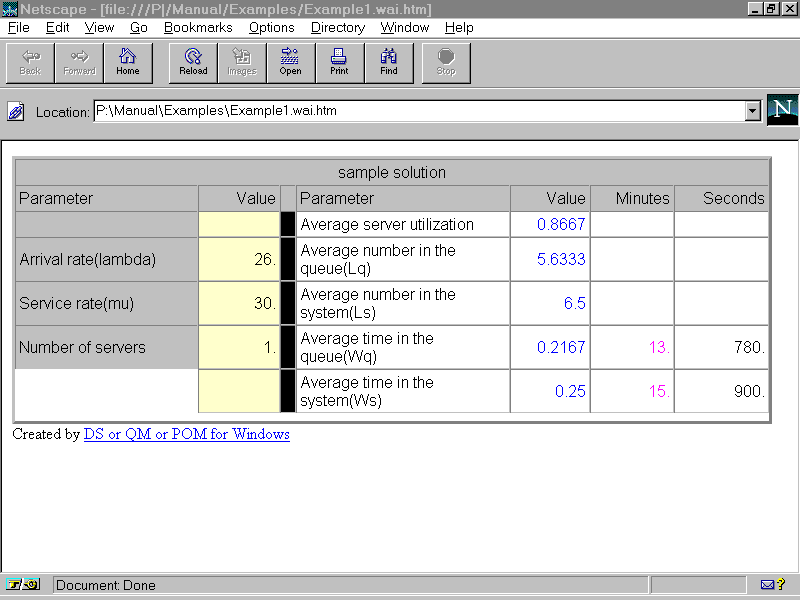
Task: Click the Netscape N logo
Action: pos(782,110)
